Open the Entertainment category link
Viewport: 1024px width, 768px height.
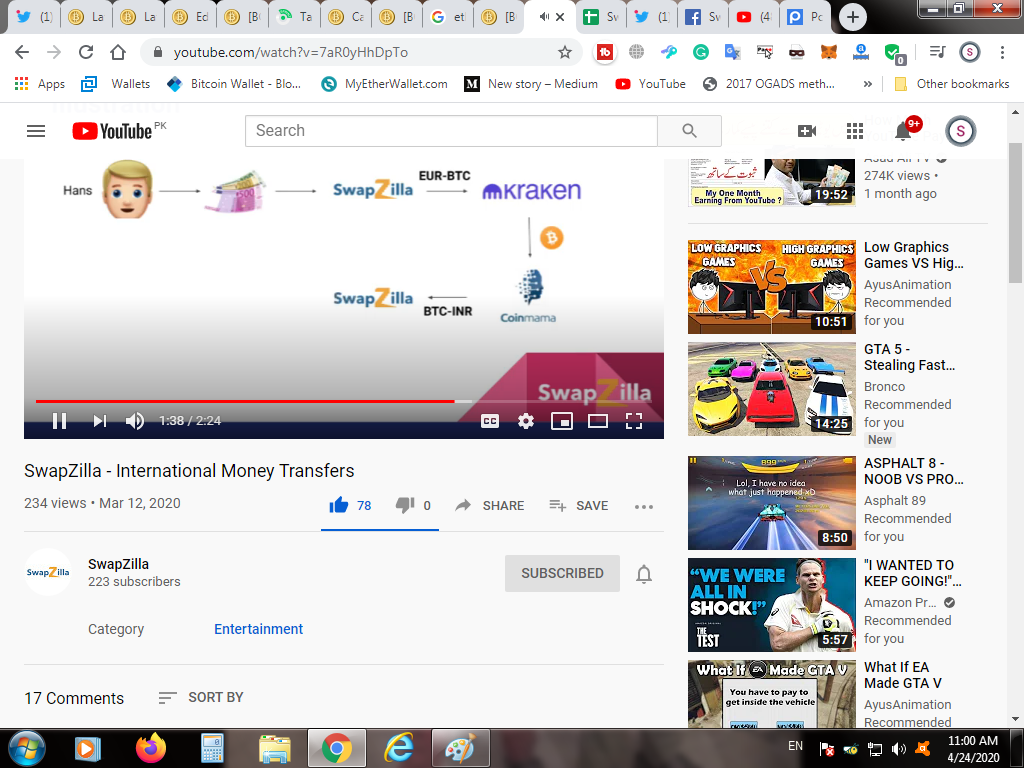[259, 629]
